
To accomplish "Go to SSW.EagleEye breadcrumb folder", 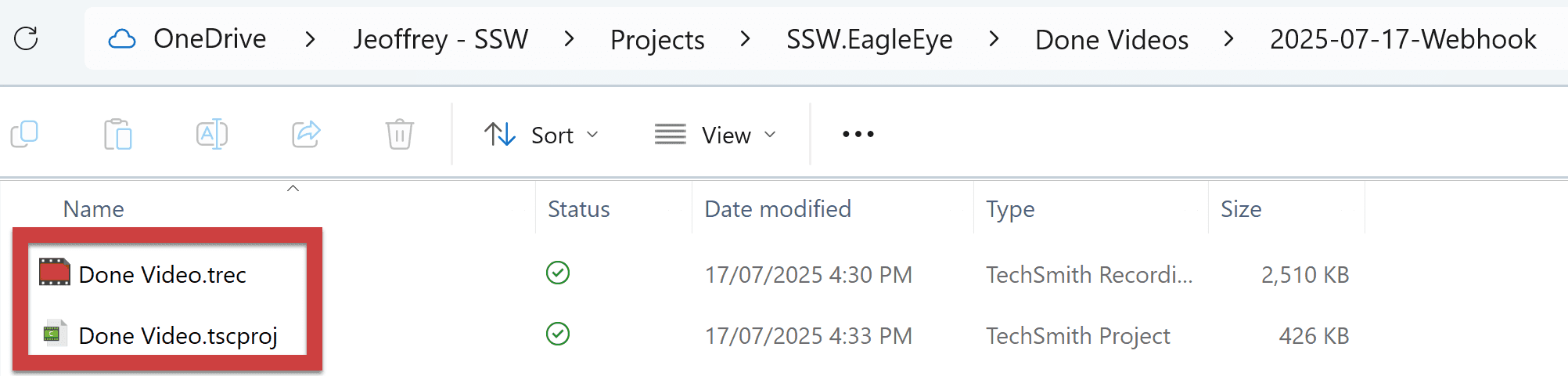I will (869, 39).
